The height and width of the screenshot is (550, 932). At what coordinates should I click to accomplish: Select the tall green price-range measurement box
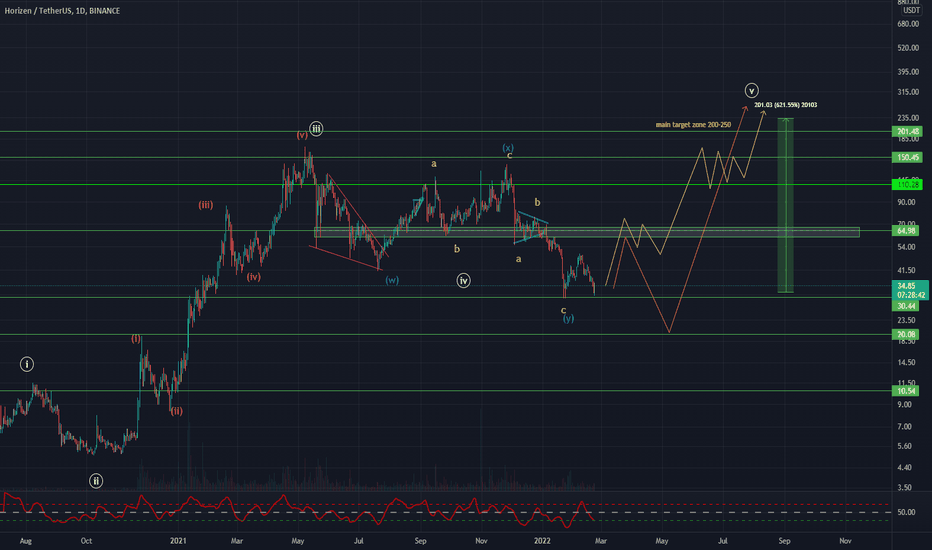pyautogui.click(x=785, y=205)
